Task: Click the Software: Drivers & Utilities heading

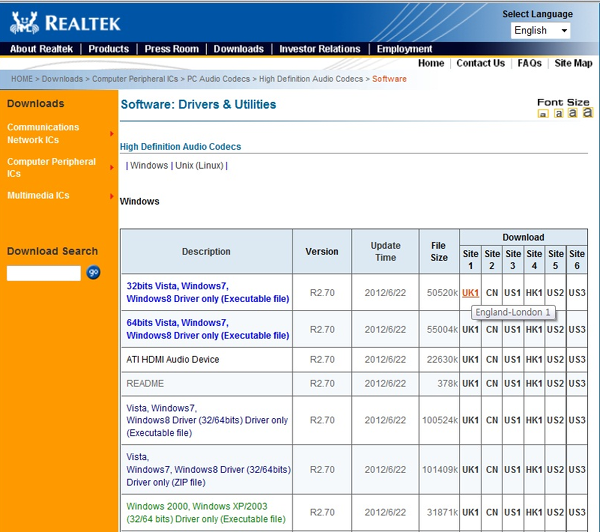Action: (198, 104)
